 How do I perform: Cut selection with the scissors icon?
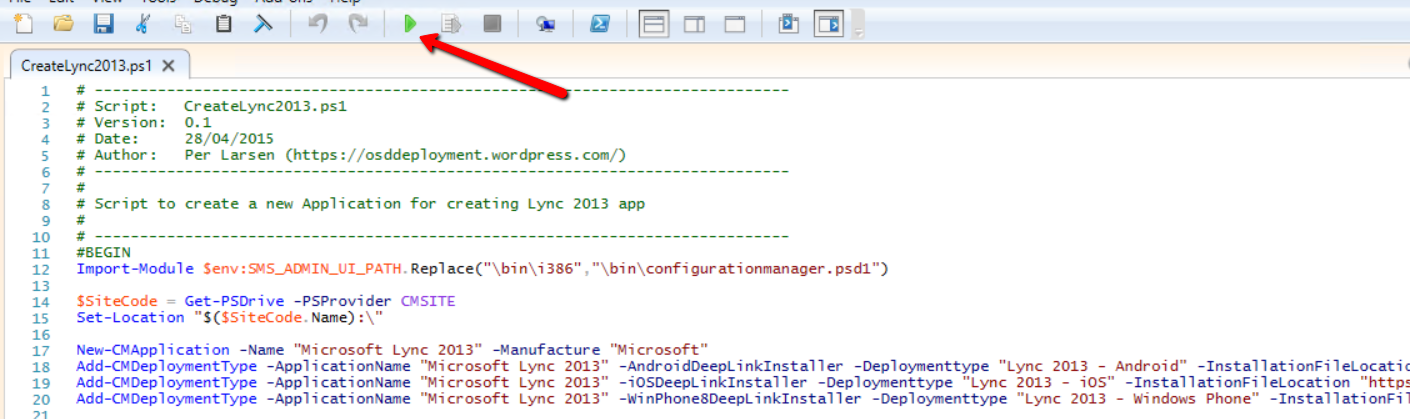(143, 24)
